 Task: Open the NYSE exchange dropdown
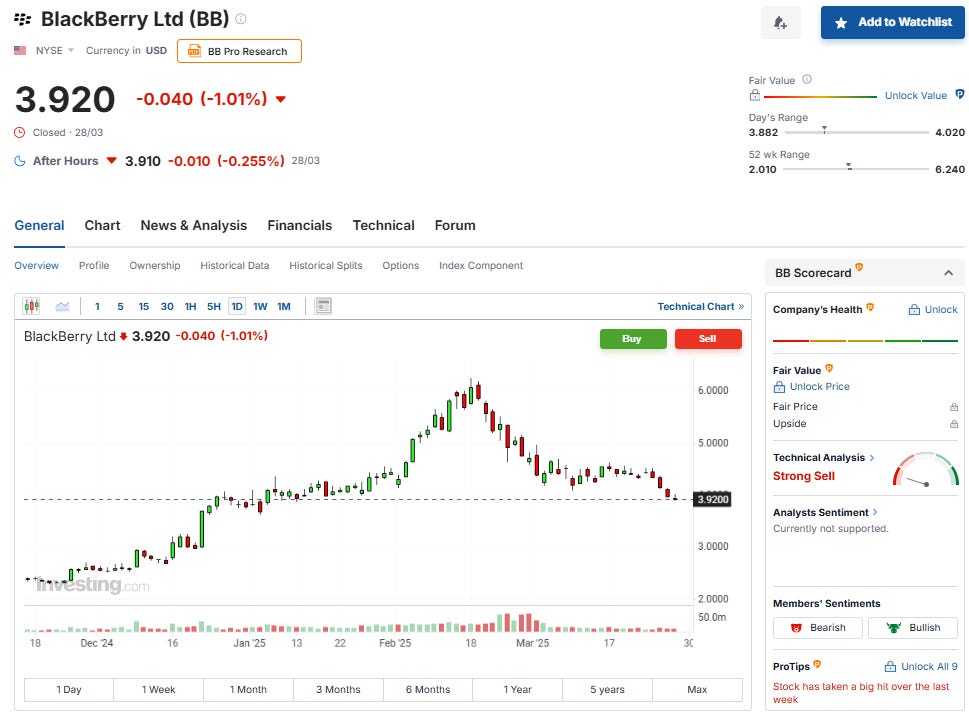(x=54, y=50)
